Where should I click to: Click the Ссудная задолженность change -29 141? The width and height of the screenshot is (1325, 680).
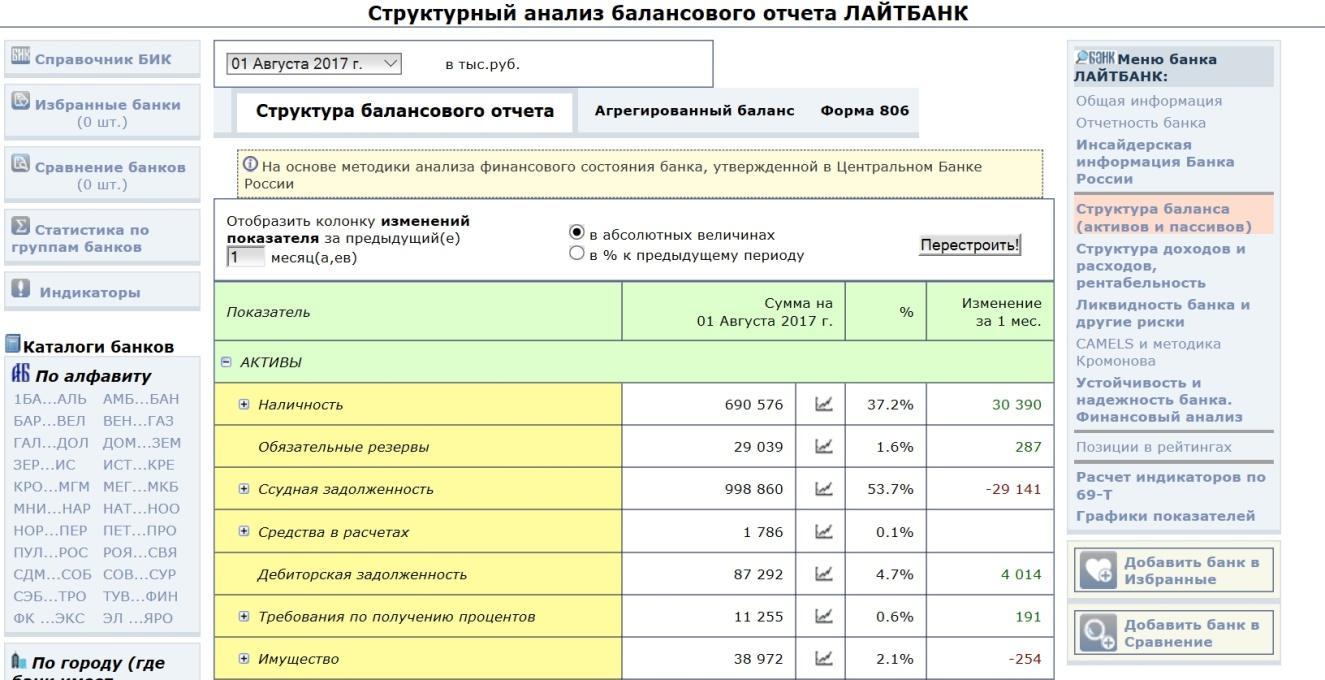[1013, 489]
